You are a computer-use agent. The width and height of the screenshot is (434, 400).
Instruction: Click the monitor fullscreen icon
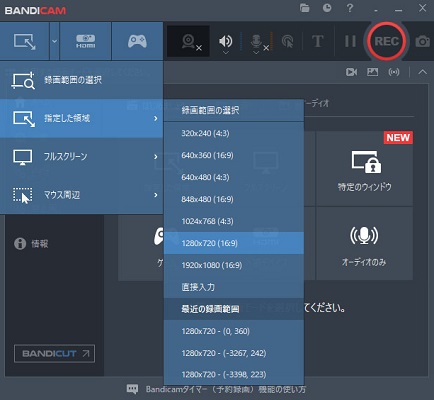click(x=23, y=157)
